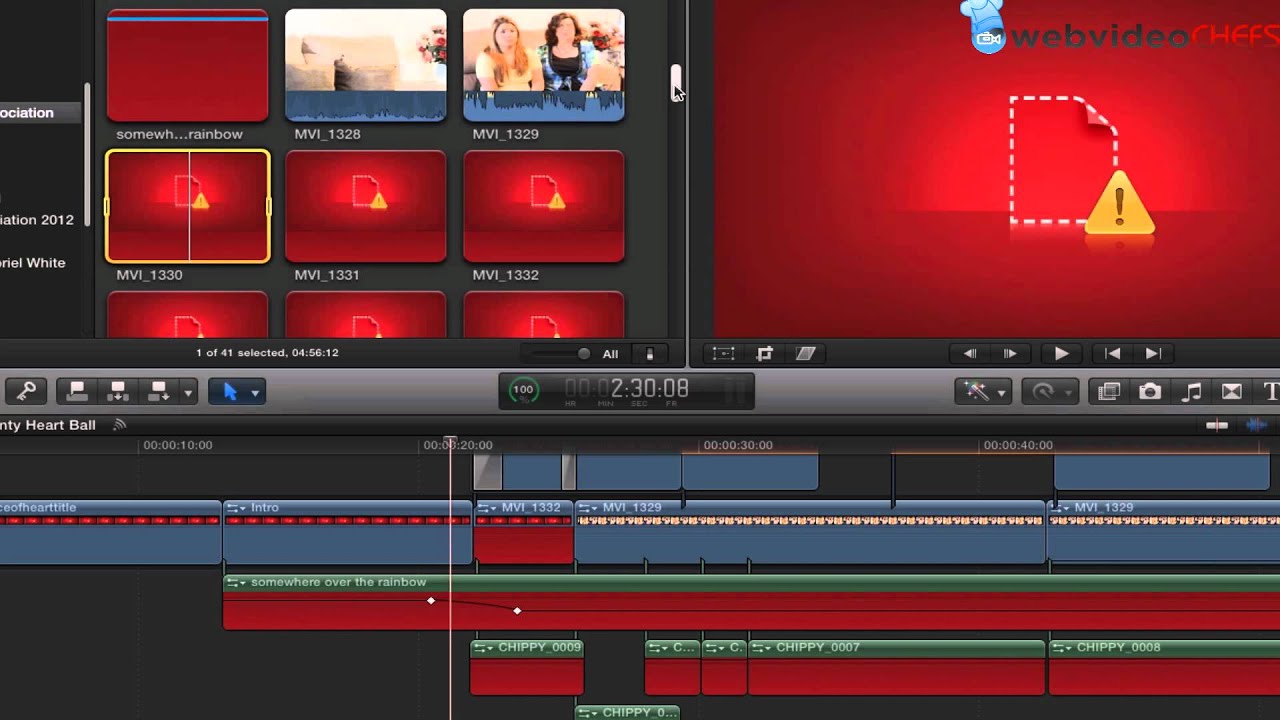Click the 'nty Heart Ball' project name
This screenshot has width=1280, height=720.
pos(48,425)
